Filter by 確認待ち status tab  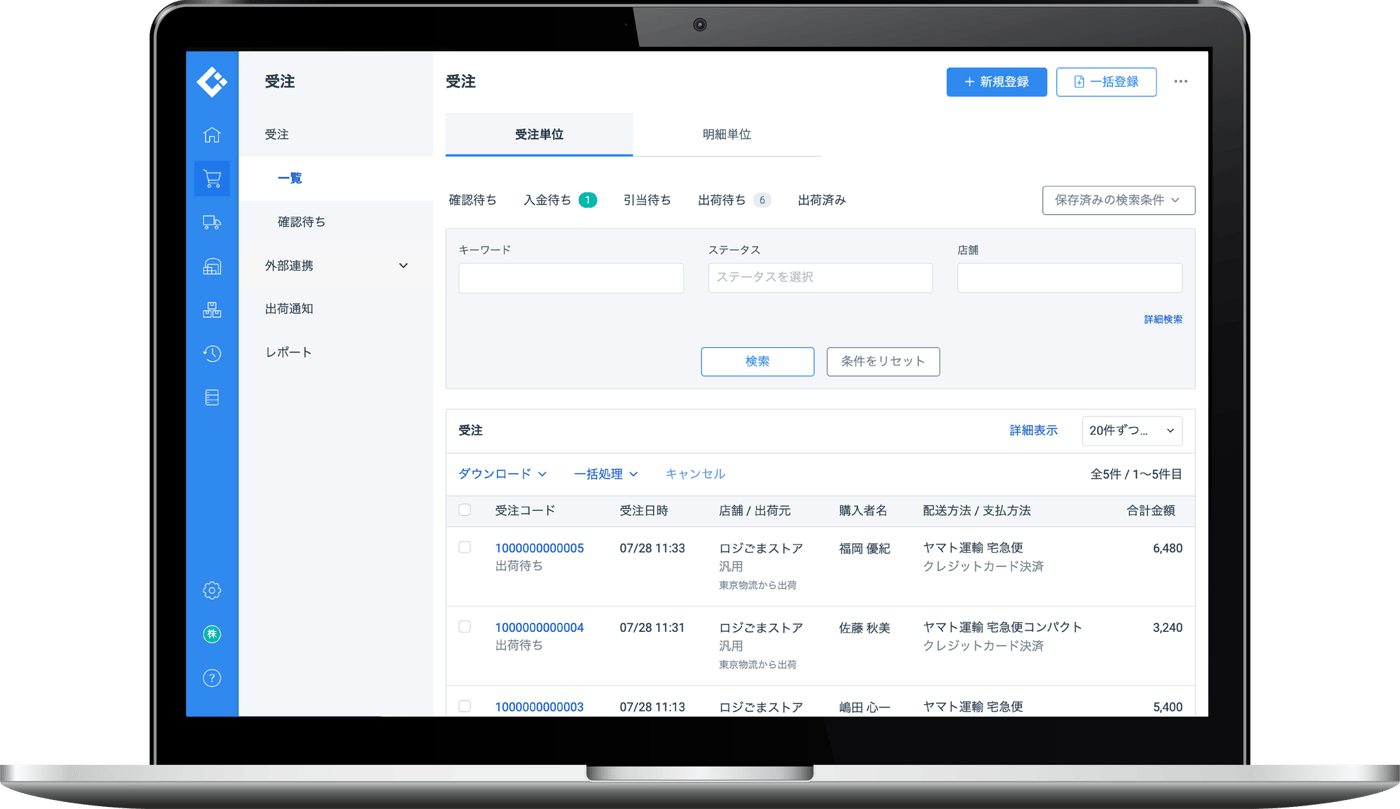point(473,200)
